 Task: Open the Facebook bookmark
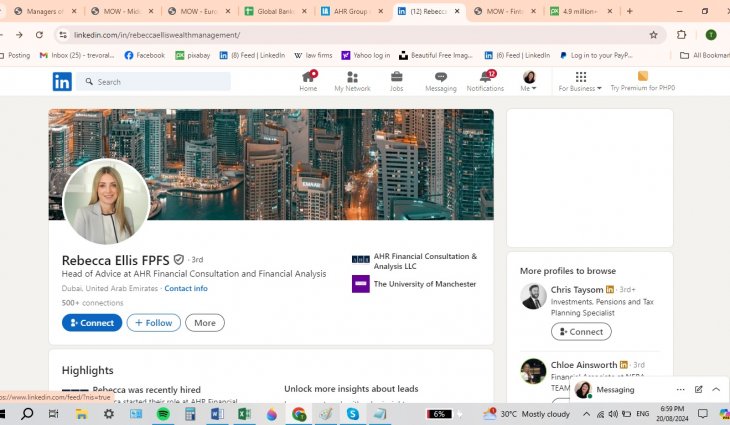pyautogui.click(x=145, y=55)
